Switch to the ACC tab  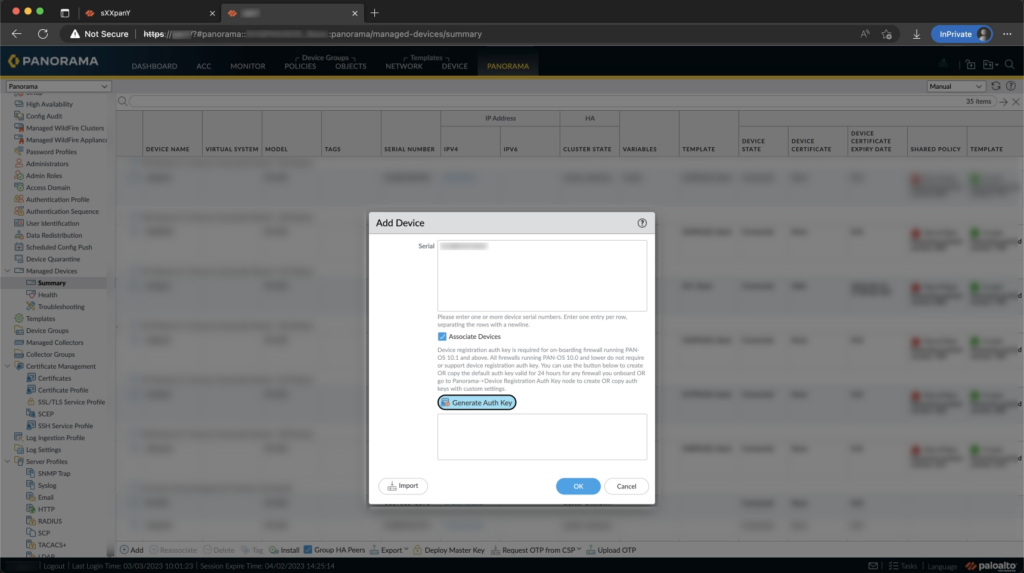coord(204,66)
